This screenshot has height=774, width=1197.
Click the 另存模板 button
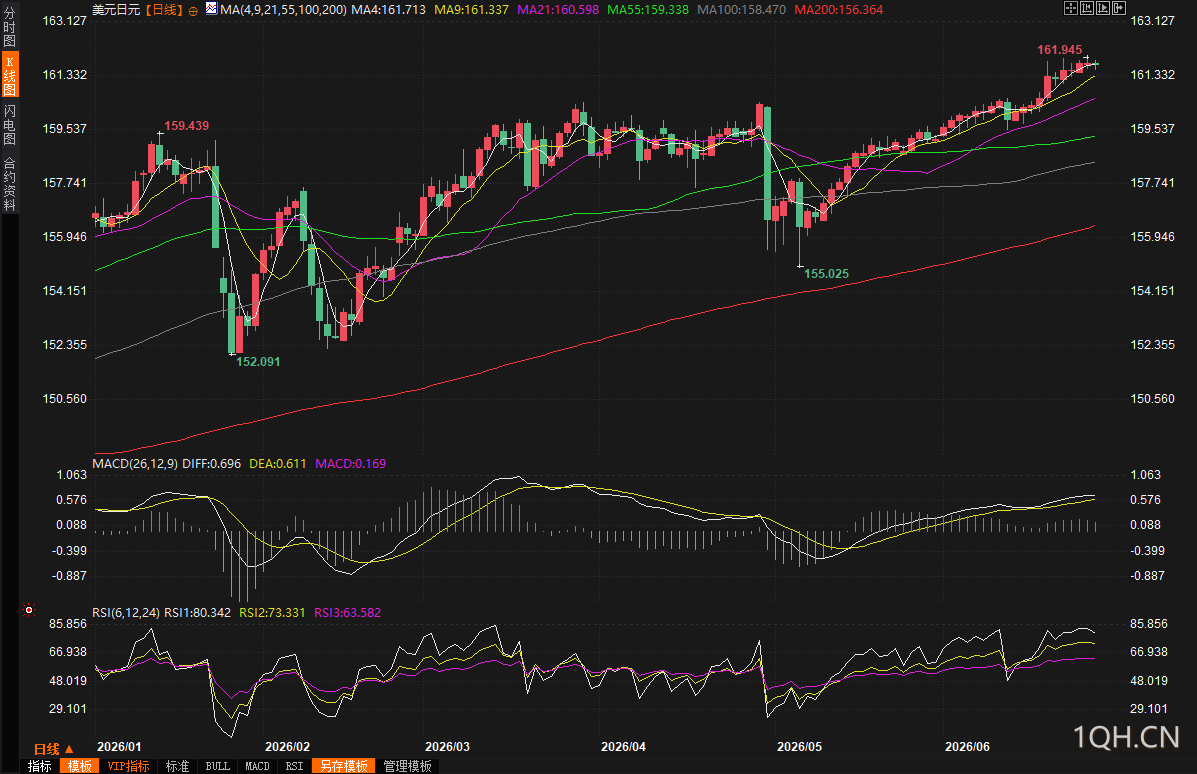point(344,766)
